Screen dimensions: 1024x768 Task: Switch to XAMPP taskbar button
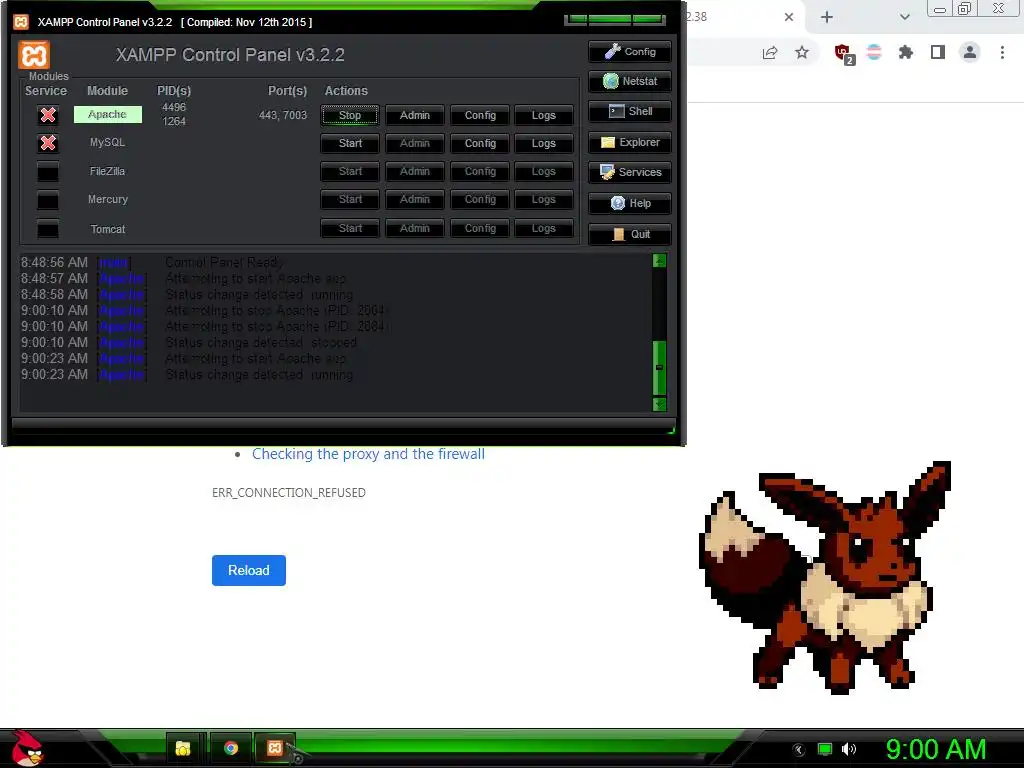[275, 748]
